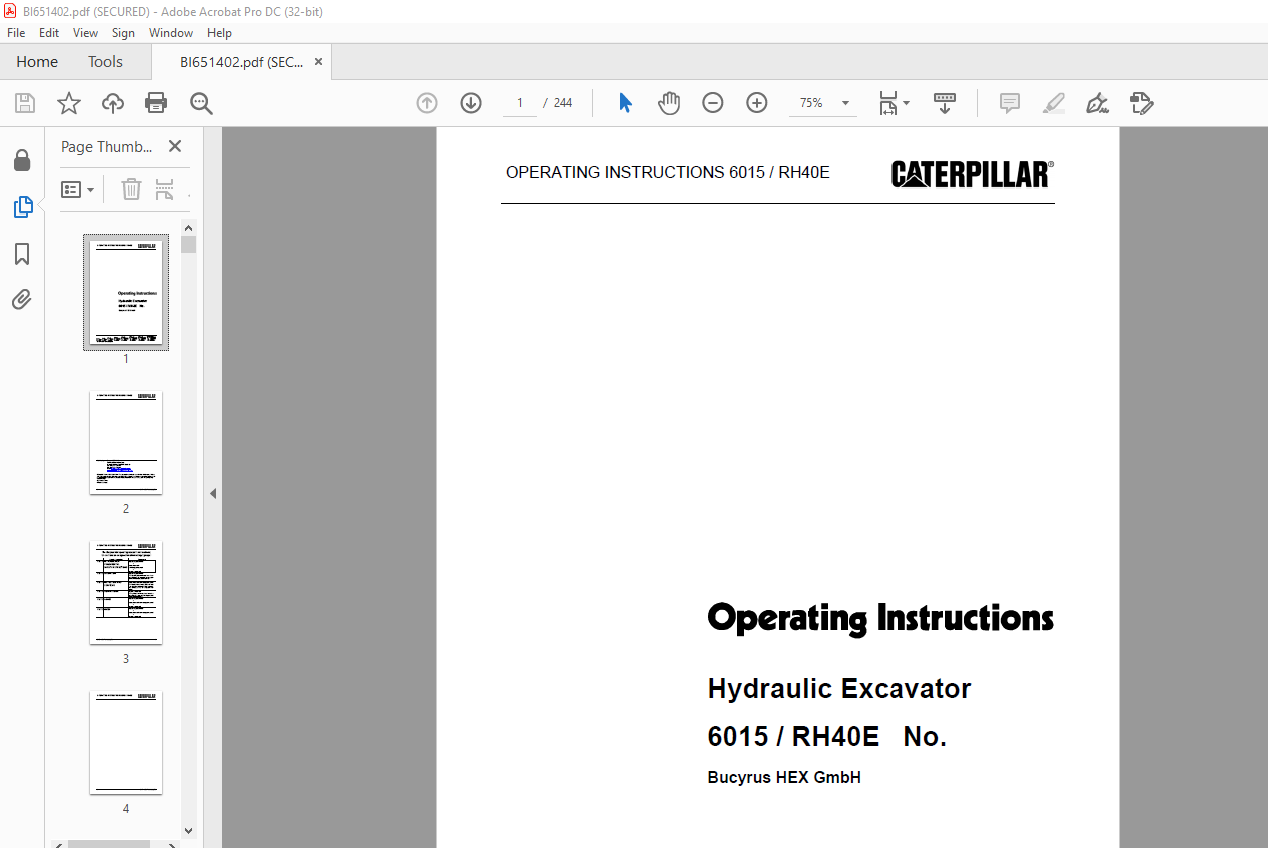Go to next page arrow
This screenshot has height=848, width=1268.
pyautogui.click(x=471, y=103)
